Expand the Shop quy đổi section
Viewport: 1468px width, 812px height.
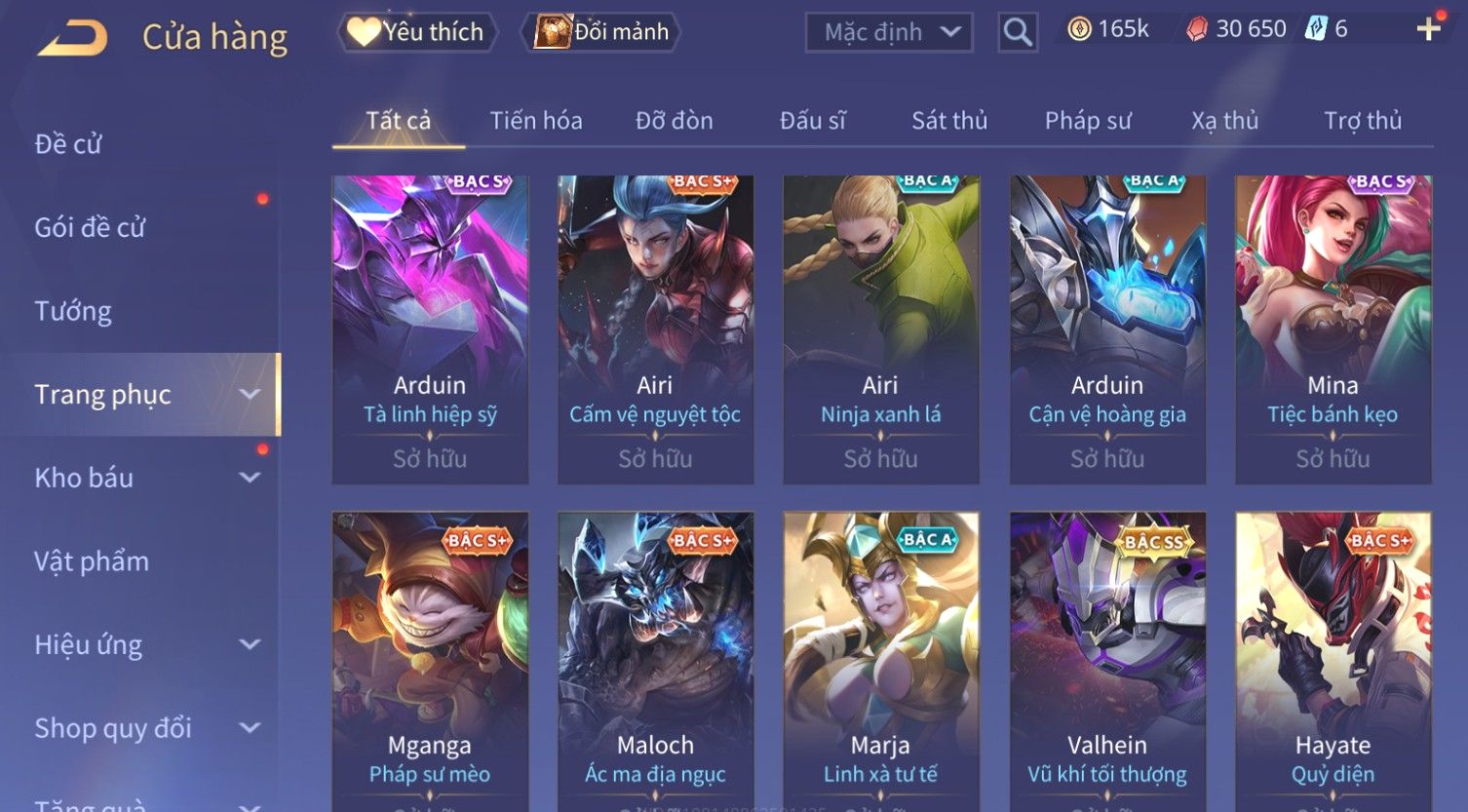[250, 728]
